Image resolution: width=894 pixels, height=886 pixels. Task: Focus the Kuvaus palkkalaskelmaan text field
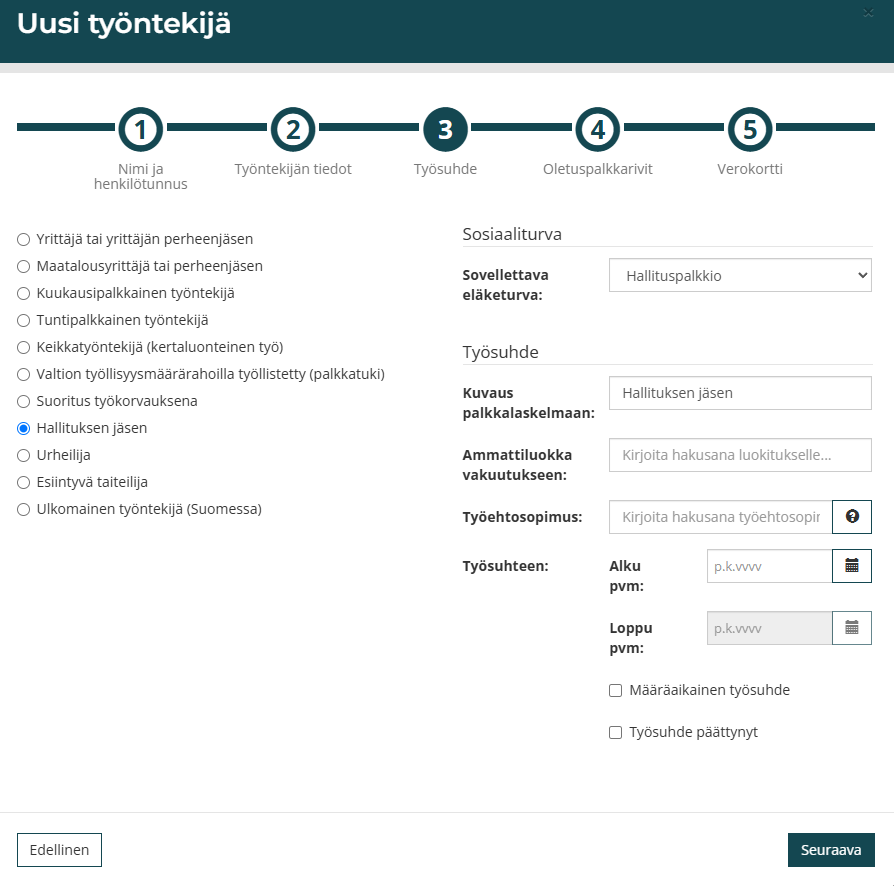pyautogui.click(x=740, y=393)
